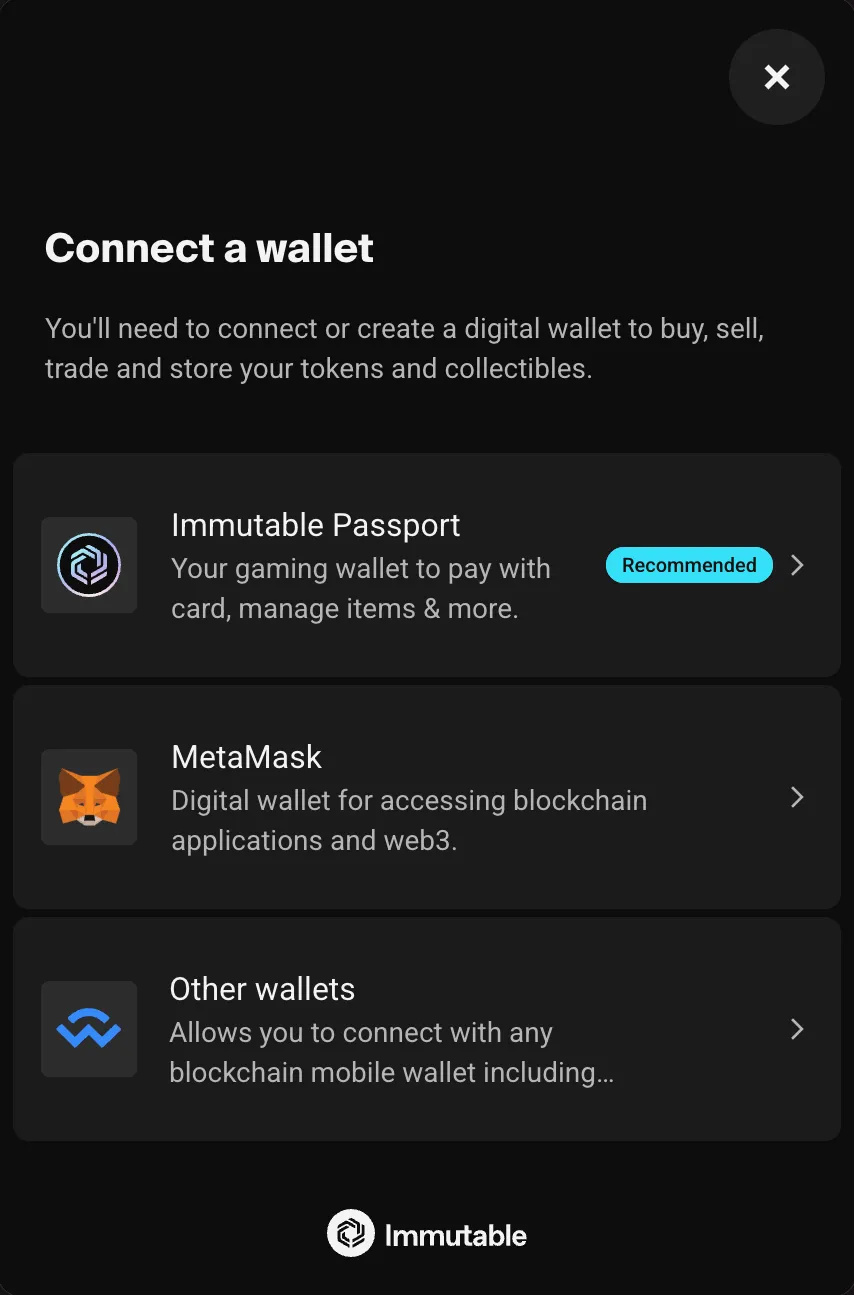Click the "Connect a wallet" heading
The height and width of the screenshot is (1295, 854).
click(209, 248)
